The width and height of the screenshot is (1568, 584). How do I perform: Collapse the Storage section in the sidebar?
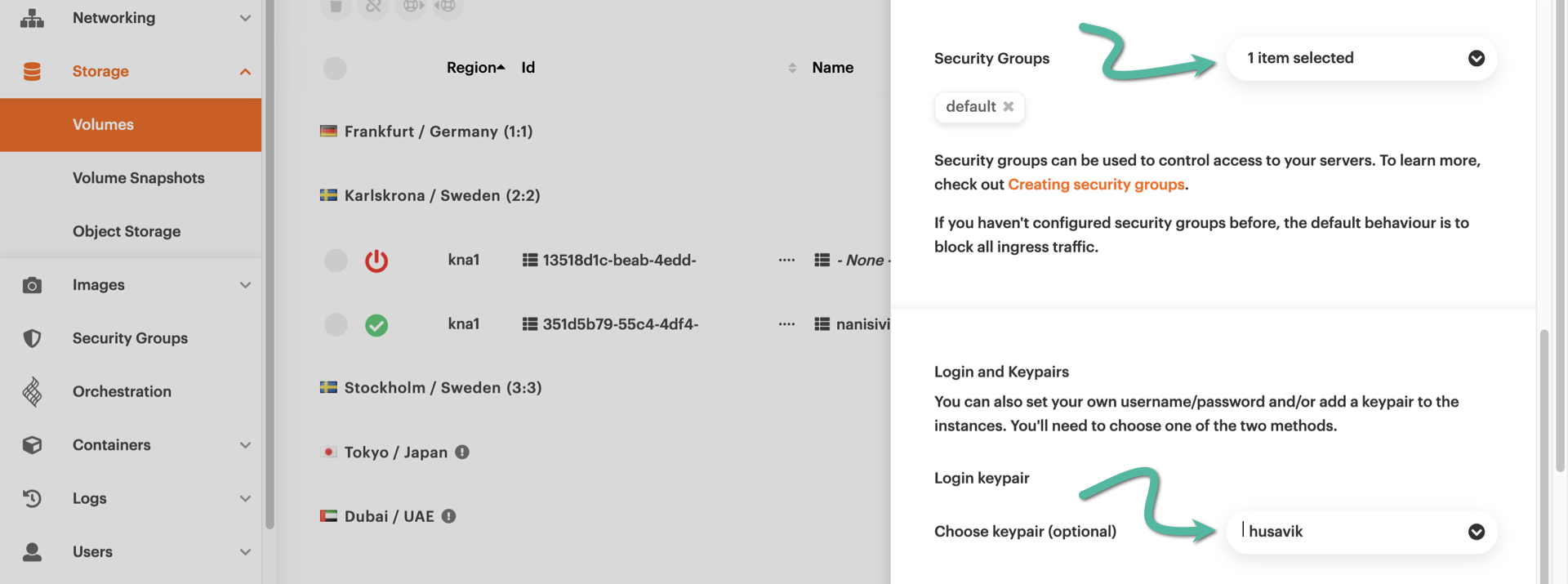(246, 71)
